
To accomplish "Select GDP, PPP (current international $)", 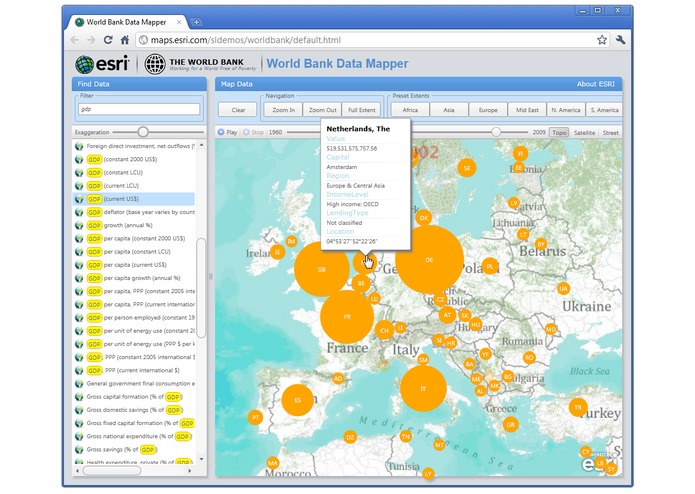I will point(133,370).
